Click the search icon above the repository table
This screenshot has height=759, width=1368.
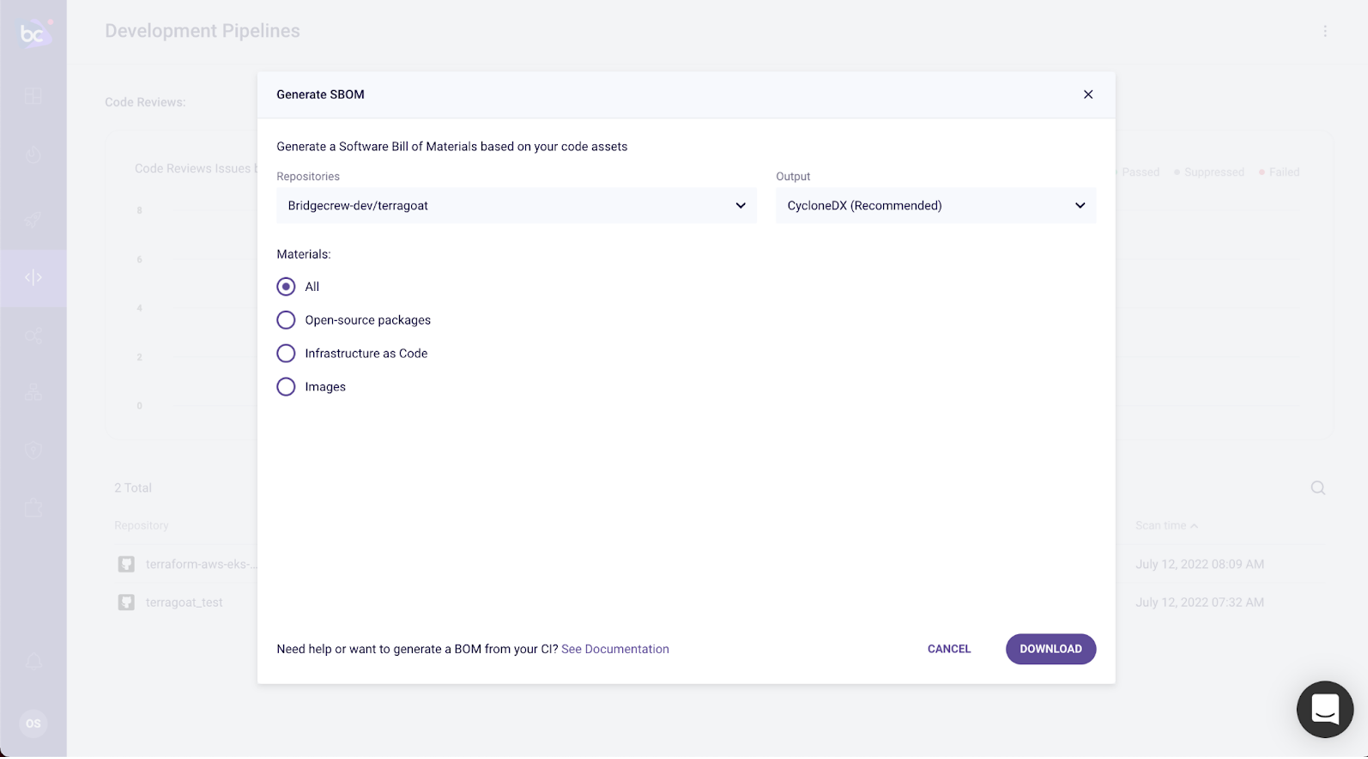[1318, 488]
